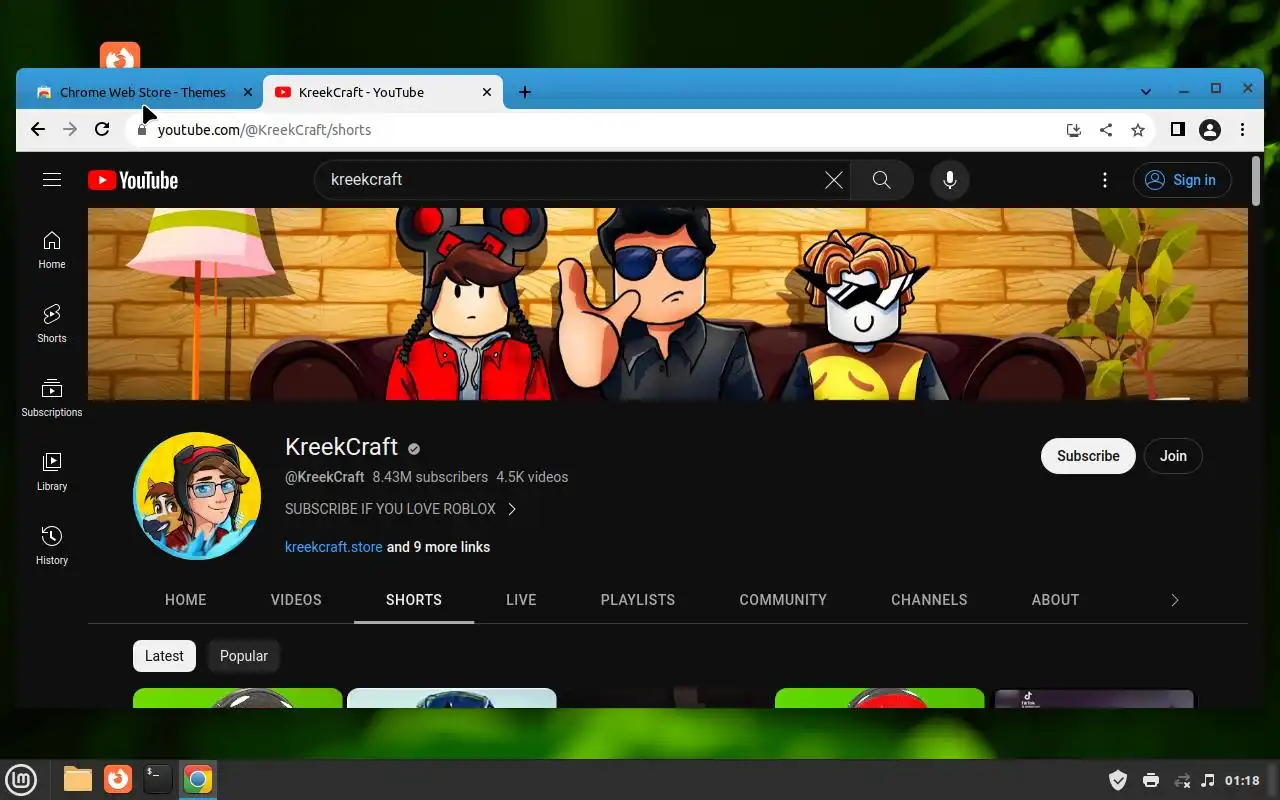
Task: Subscribe to KreekCraft
Action: pyautogui.click(x=1088, y=456)
